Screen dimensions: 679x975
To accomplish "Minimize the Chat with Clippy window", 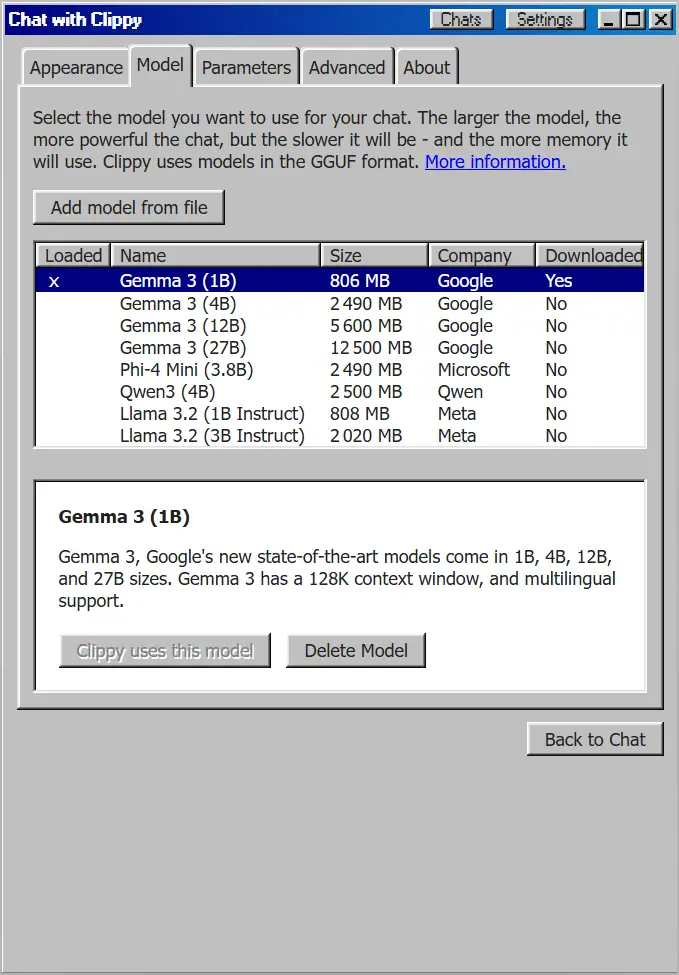I will click(x=609, y=19).
